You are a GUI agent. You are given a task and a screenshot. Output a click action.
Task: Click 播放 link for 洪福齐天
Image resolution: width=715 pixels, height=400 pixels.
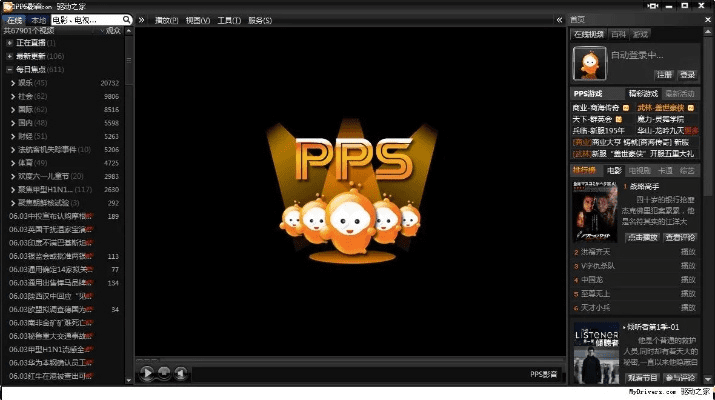pyautogui.click(x=688, y=252)
